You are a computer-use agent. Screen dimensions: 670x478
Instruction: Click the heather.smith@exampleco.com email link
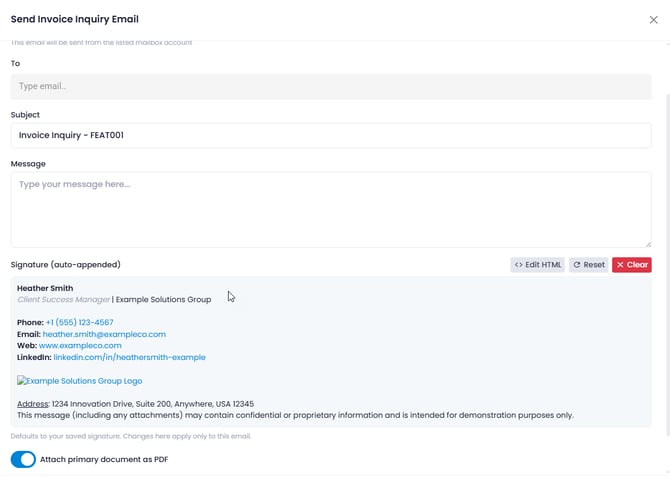104,334
